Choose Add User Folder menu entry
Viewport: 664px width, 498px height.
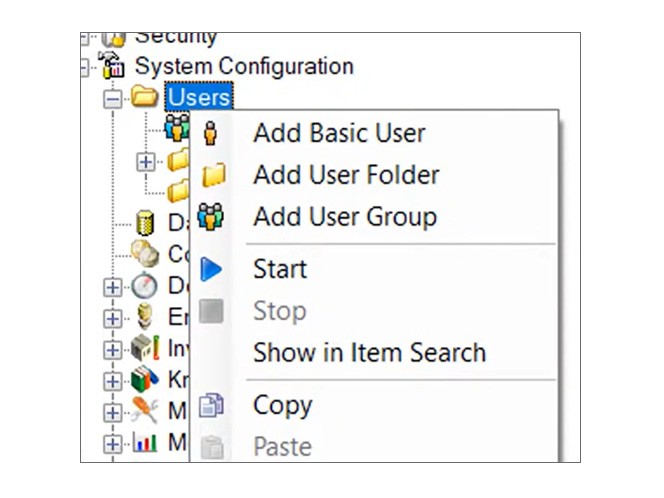(x=346, y=175)
